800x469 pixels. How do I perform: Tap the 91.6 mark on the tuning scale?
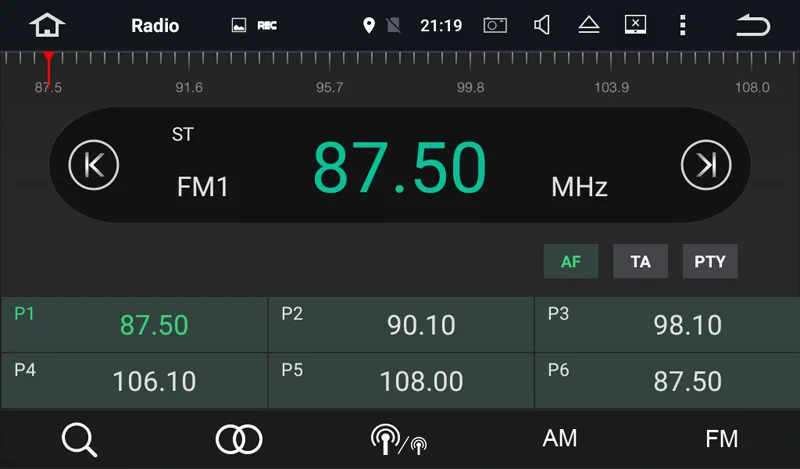click(x=189, y=87)
